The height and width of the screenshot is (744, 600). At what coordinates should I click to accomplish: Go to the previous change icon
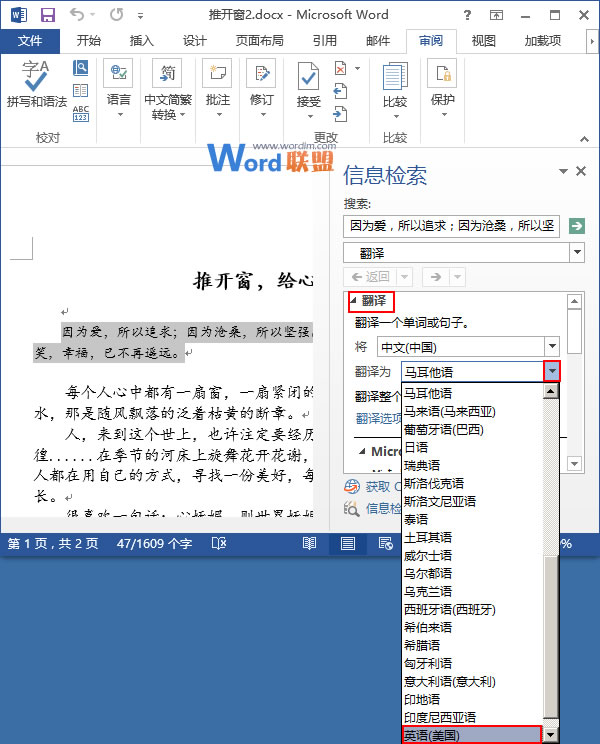coord(340,91)
